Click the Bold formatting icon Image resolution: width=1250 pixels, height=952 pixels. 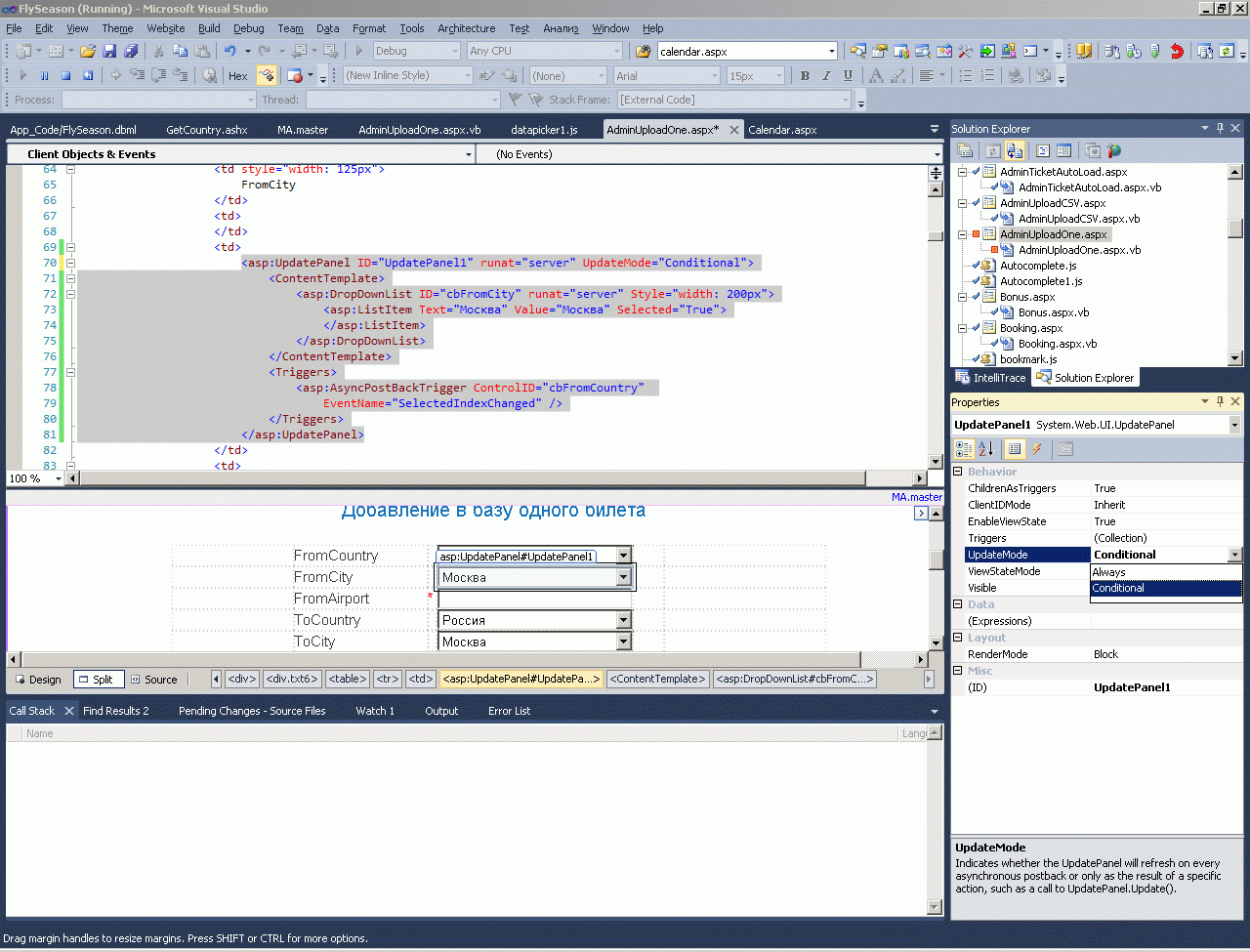[805, 75]
